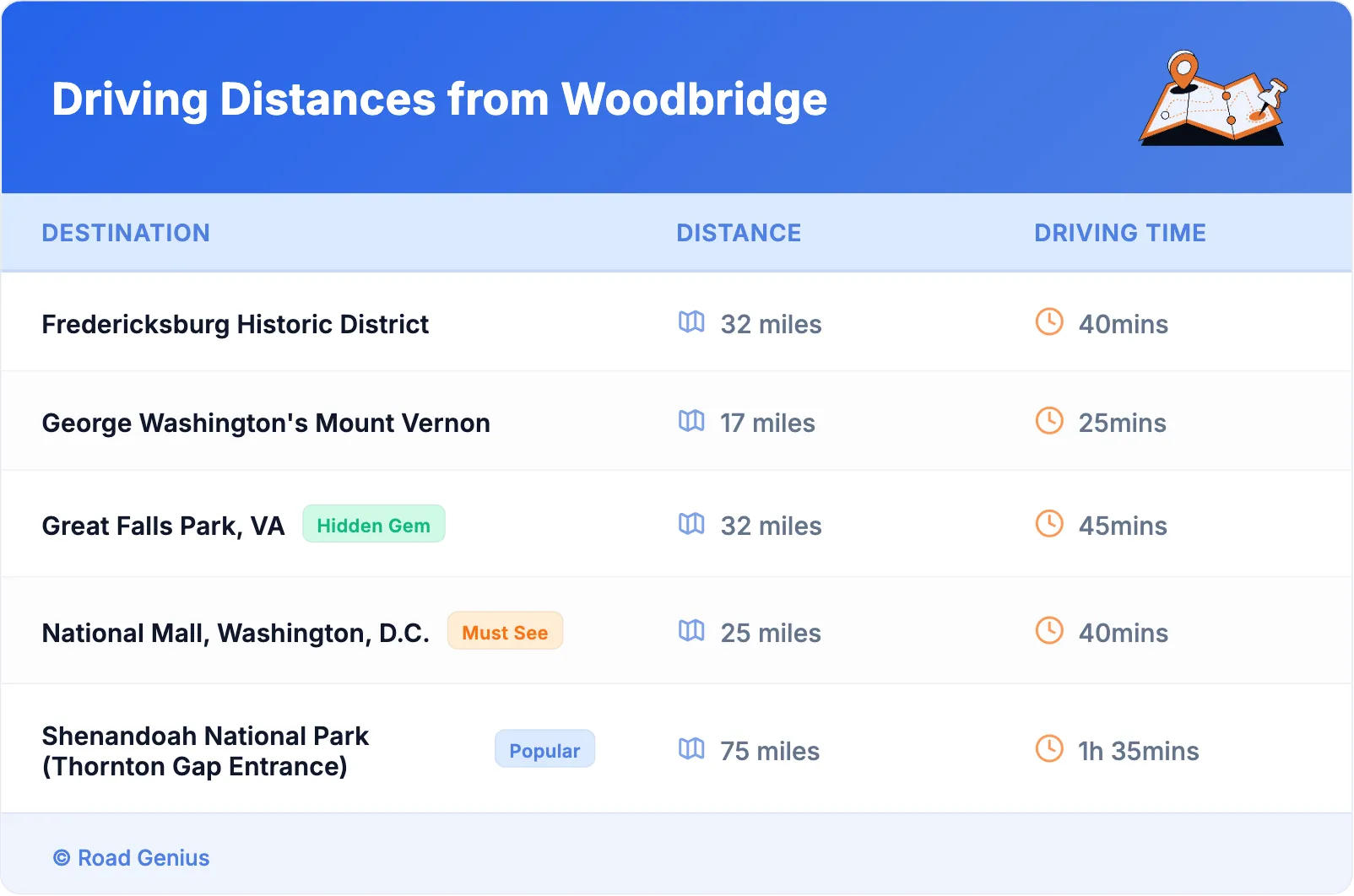Click the 1h 35mins driving time
The image size is (1354, 896).
[x=1138, y=752]
